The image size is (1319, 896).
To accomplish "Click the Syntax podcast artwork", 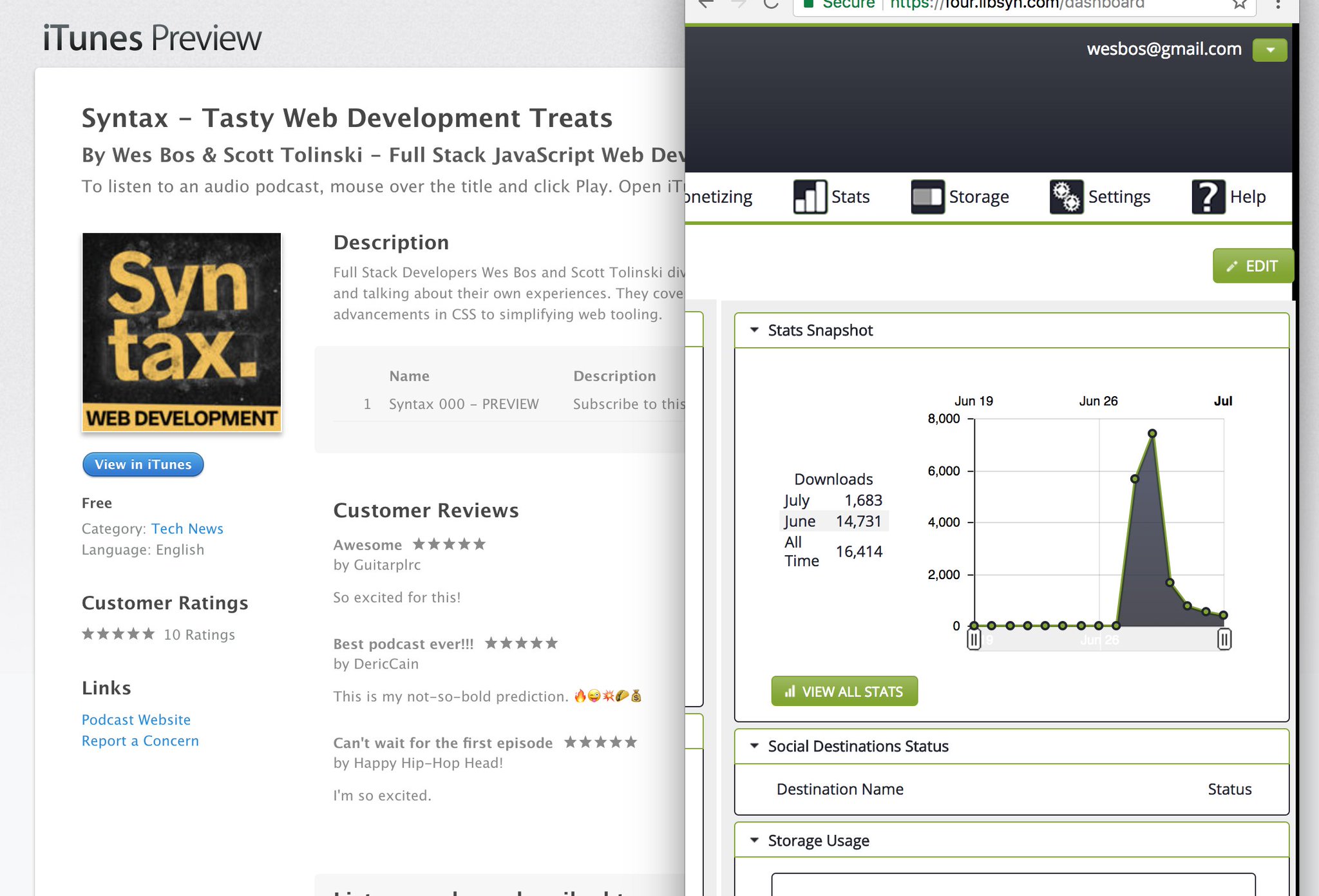I will 182,332.
